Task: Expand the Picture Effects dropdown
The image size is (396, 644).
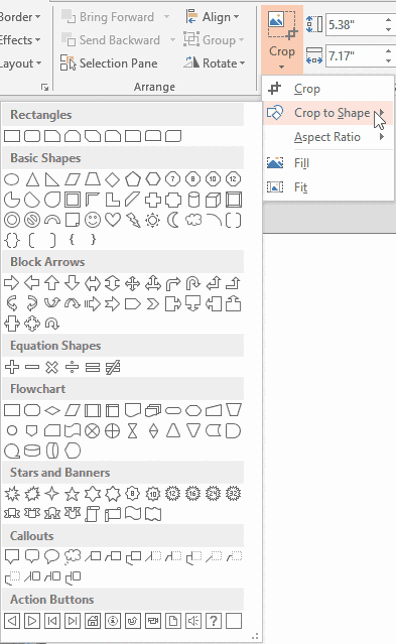Action: (x=20, y=40)
